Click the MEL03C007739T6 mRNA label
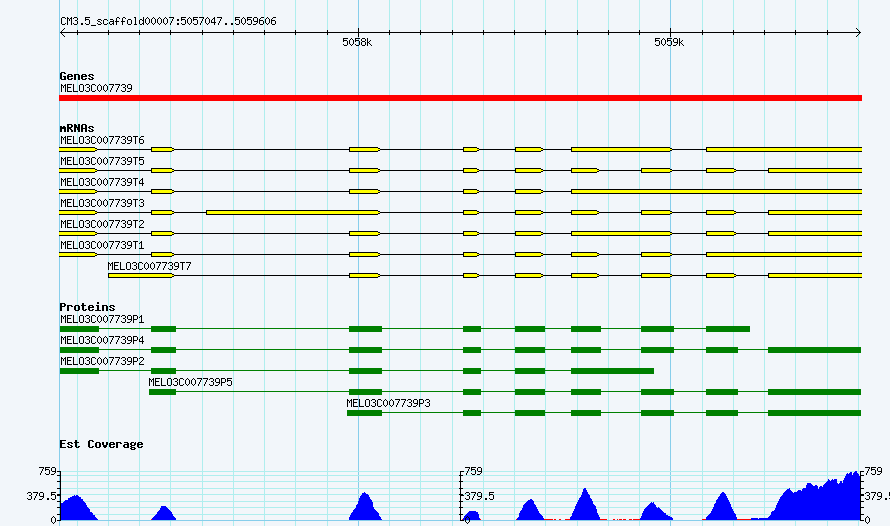The width and height of the screenshot is (890, 526). (102, 140)
